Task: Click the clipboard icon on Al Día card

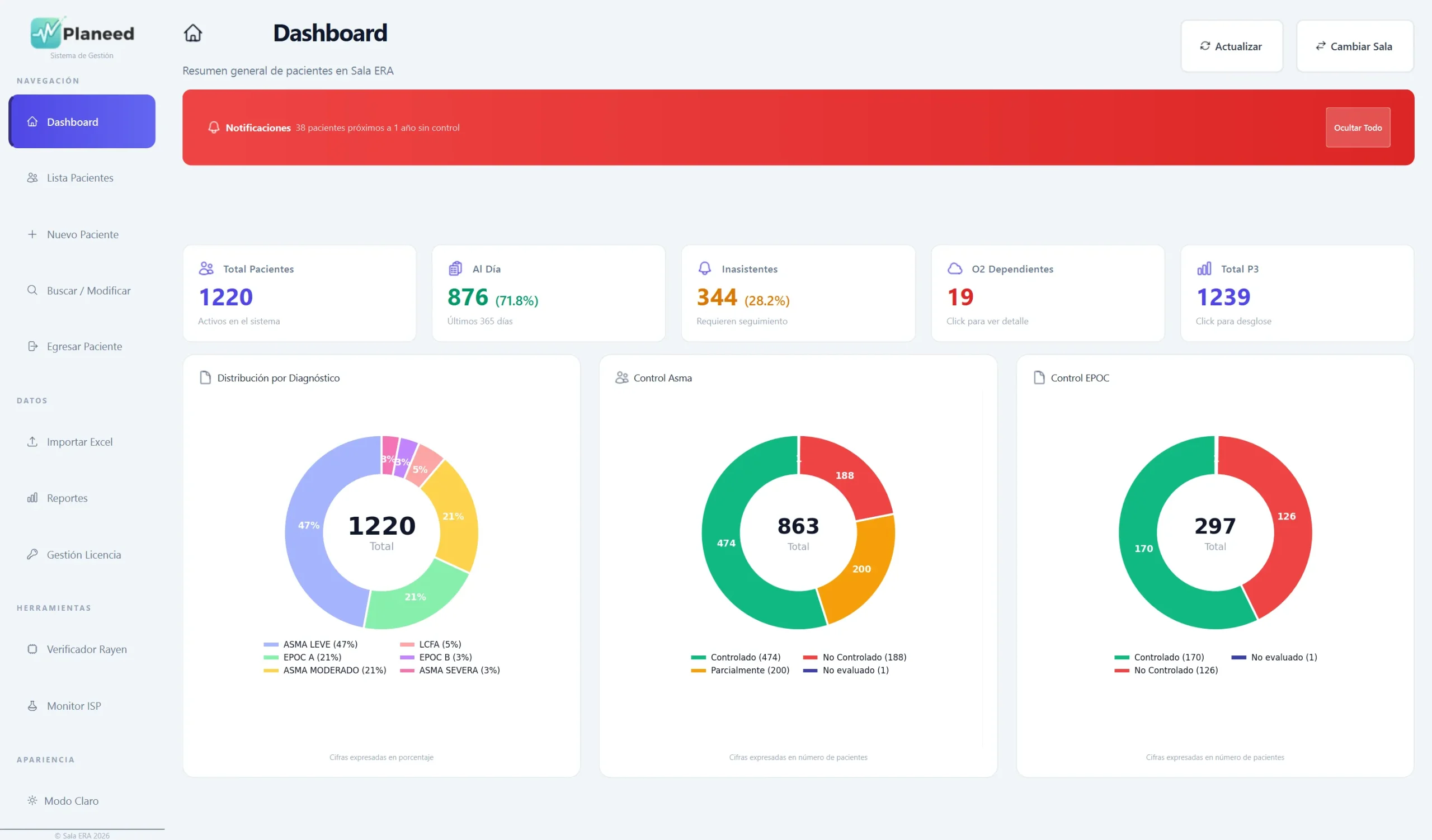Action: pyautogui.click(x=455, y=268)
